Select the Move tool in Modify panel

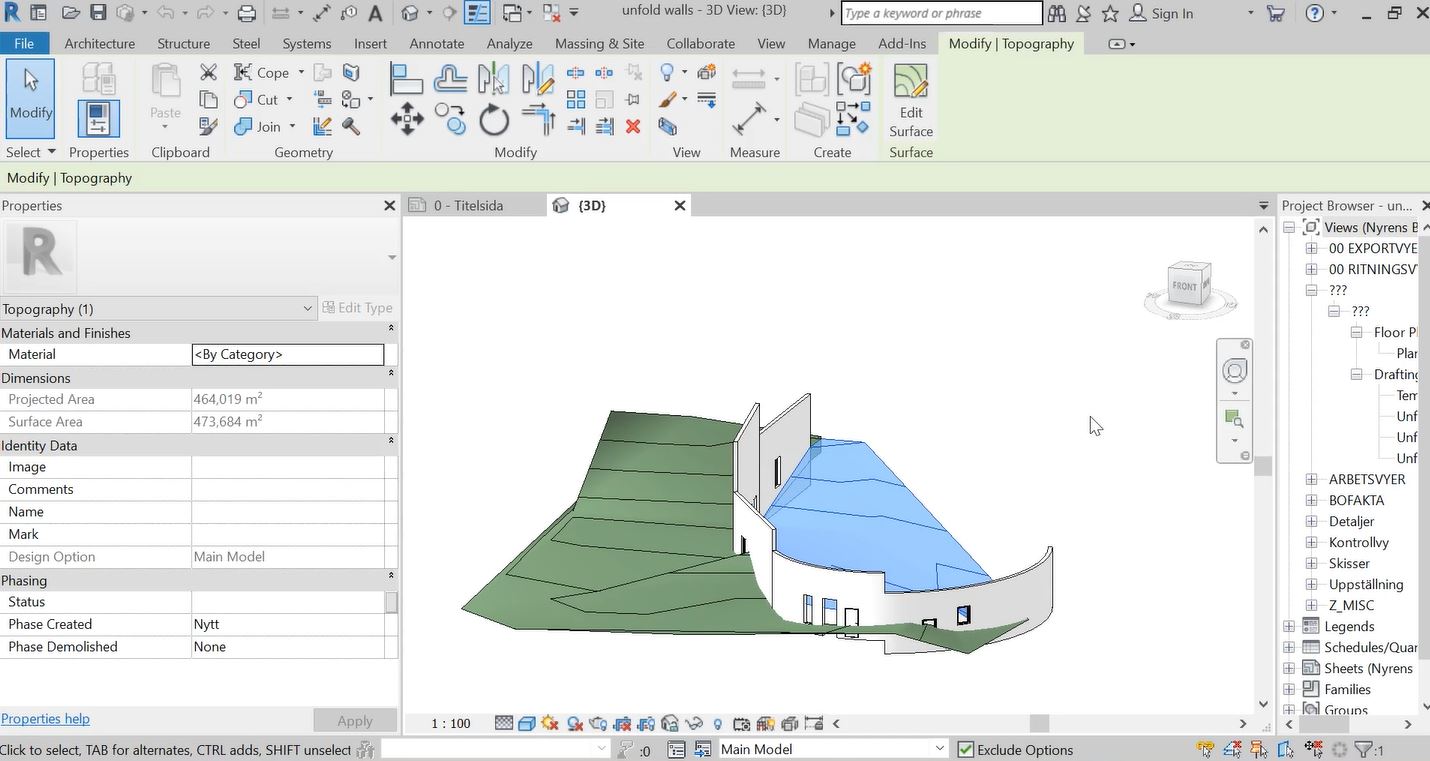[407, 122]
